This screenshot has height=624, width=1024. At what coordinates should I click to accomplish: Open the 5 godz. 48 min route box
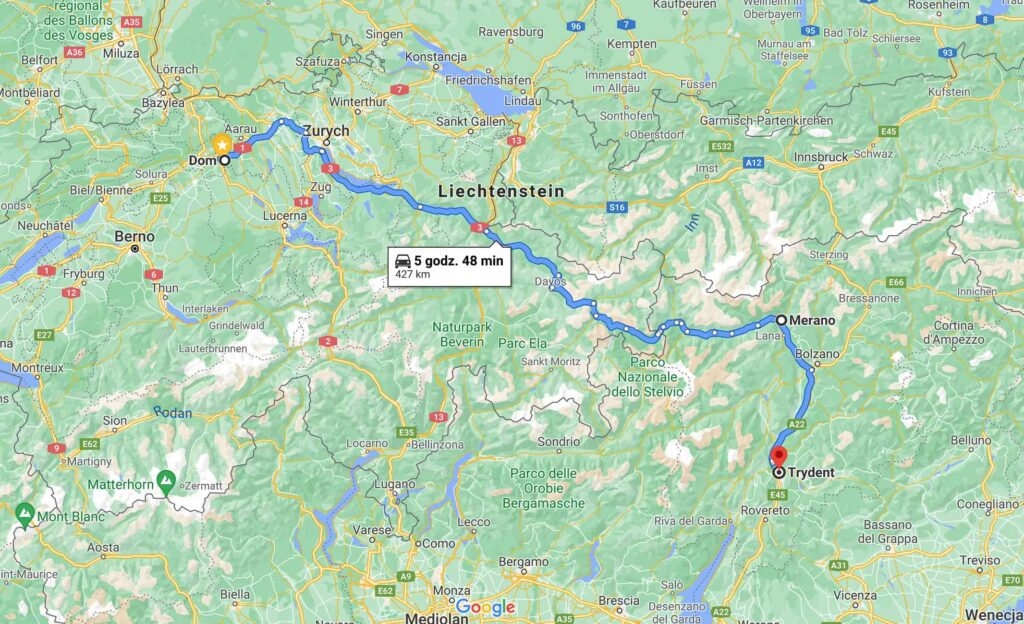tap(449, 266)
